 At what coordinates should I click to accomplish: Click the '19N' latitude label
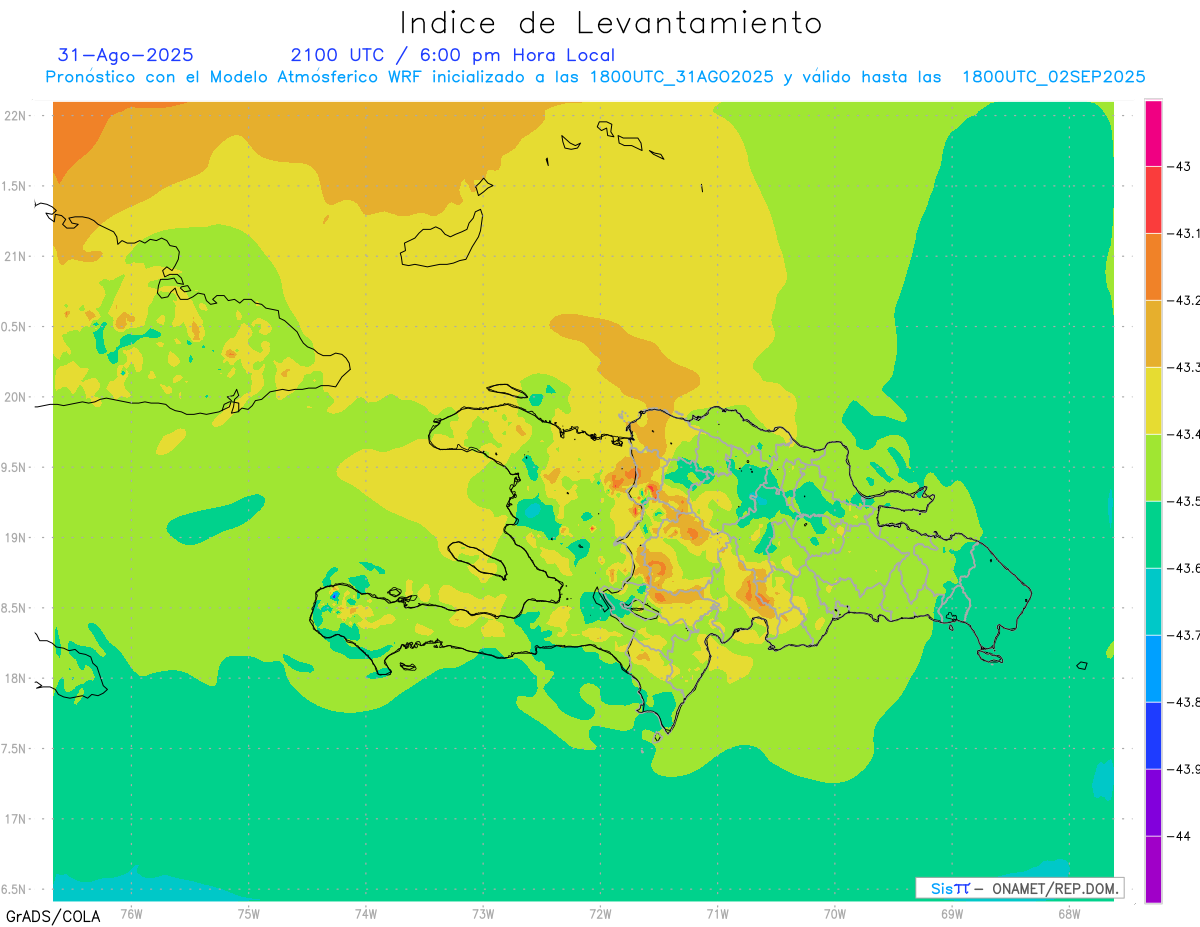[x=15, y=538]
